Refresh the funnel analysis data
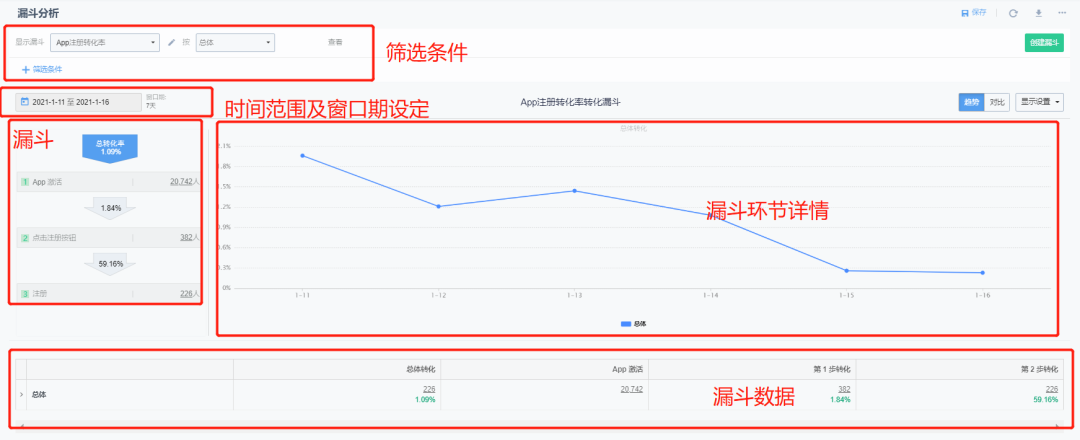The width and height of the screenshot is (1080, 440). click(1013, 13)
